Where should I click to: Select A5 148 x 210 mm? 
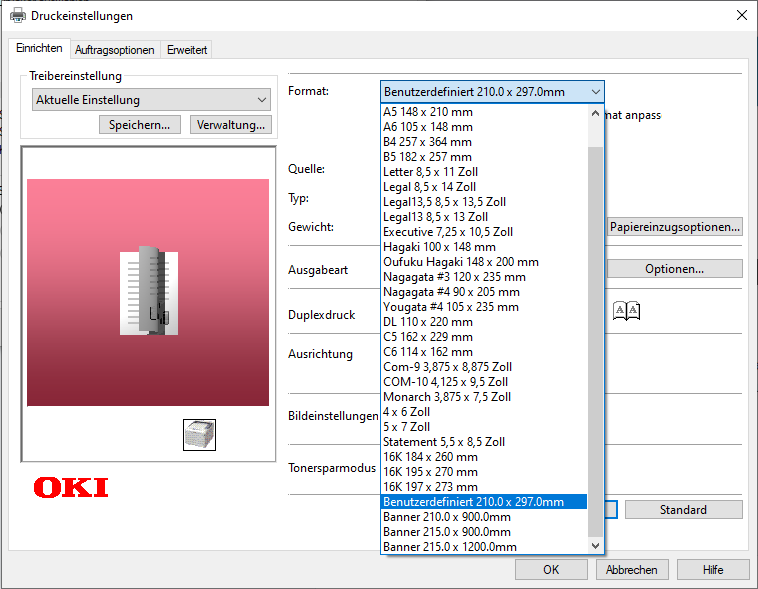click(x=484, y=112)
